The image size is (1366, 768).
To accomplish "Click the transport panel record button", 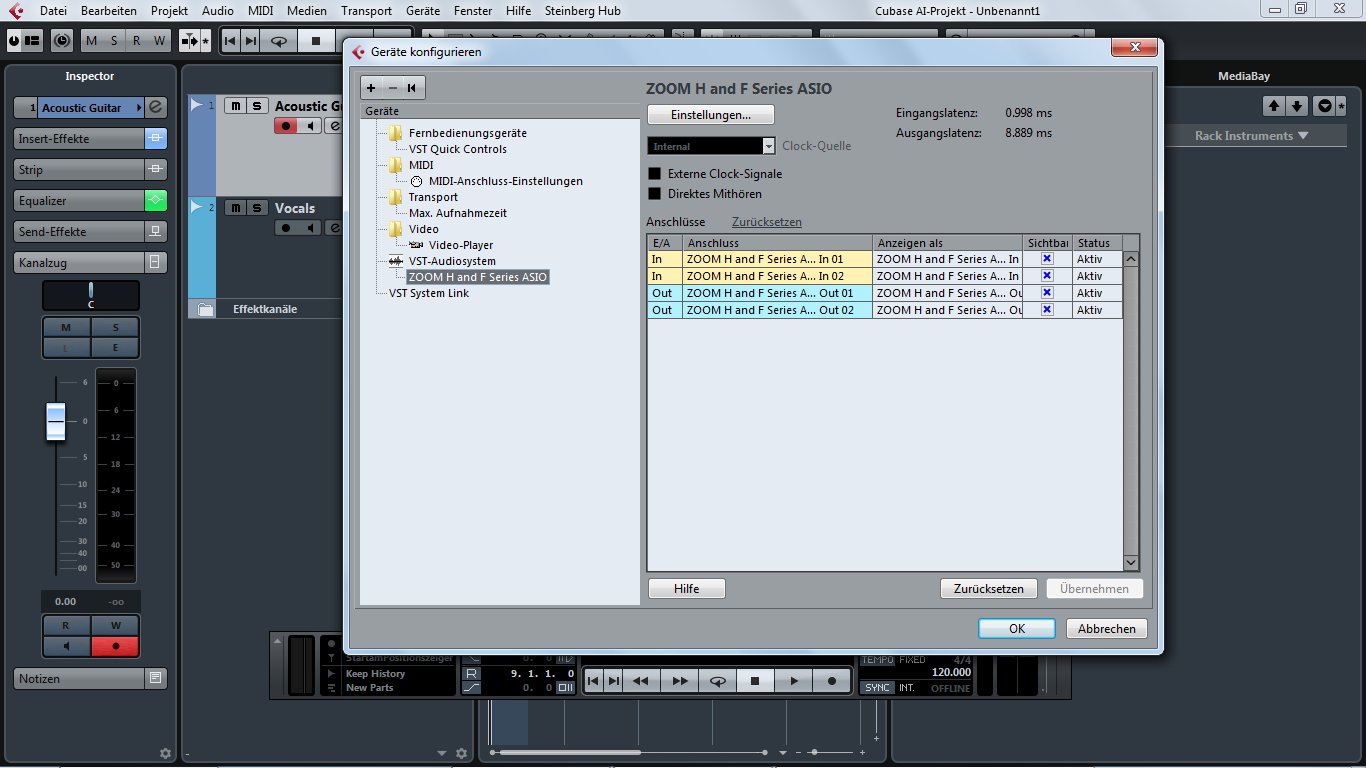I will pyautogui.click(x=831, y=681).
